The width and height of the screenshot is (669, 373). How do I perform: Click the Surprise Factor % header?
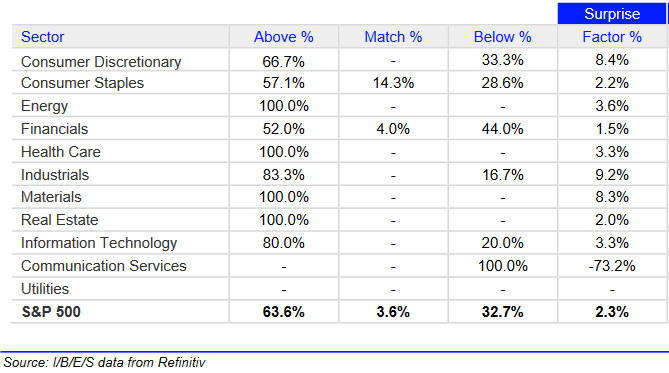point(612,26)
